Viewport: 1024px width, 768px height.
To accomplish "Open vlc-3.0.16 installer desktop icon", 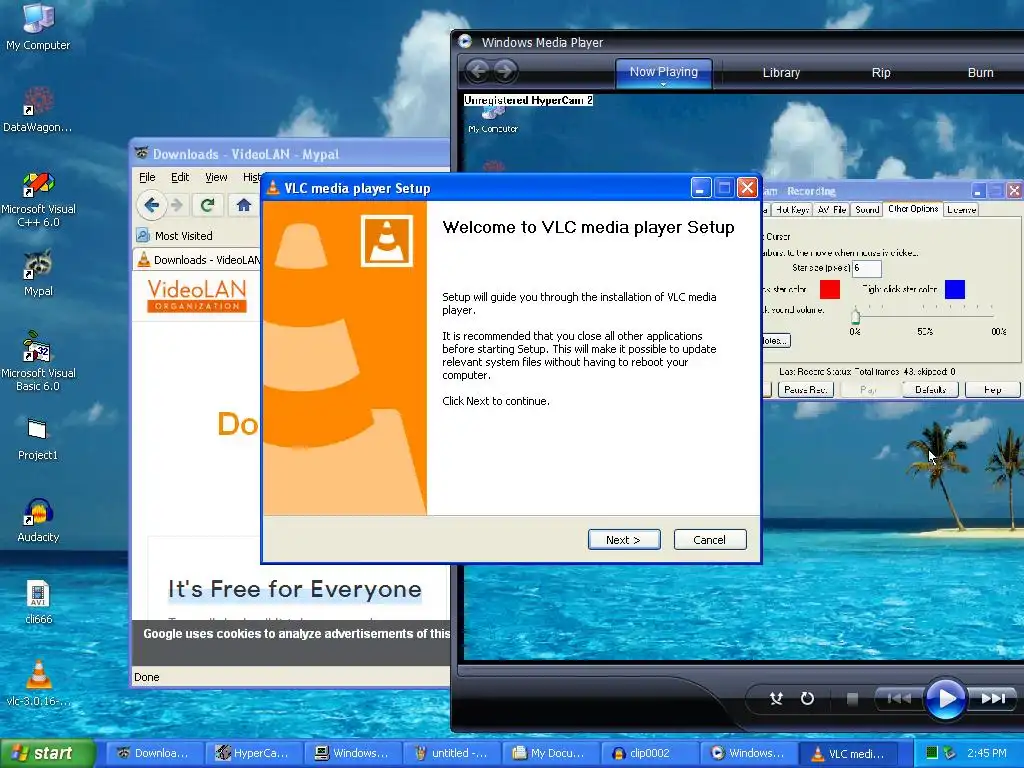I will (38, 684).
